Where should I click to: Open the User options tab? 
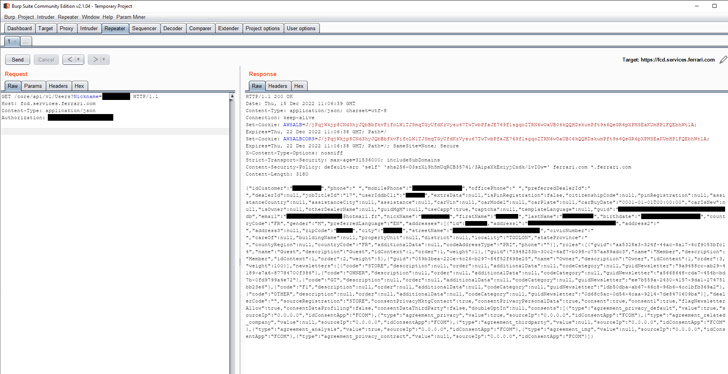click(301, 28)
